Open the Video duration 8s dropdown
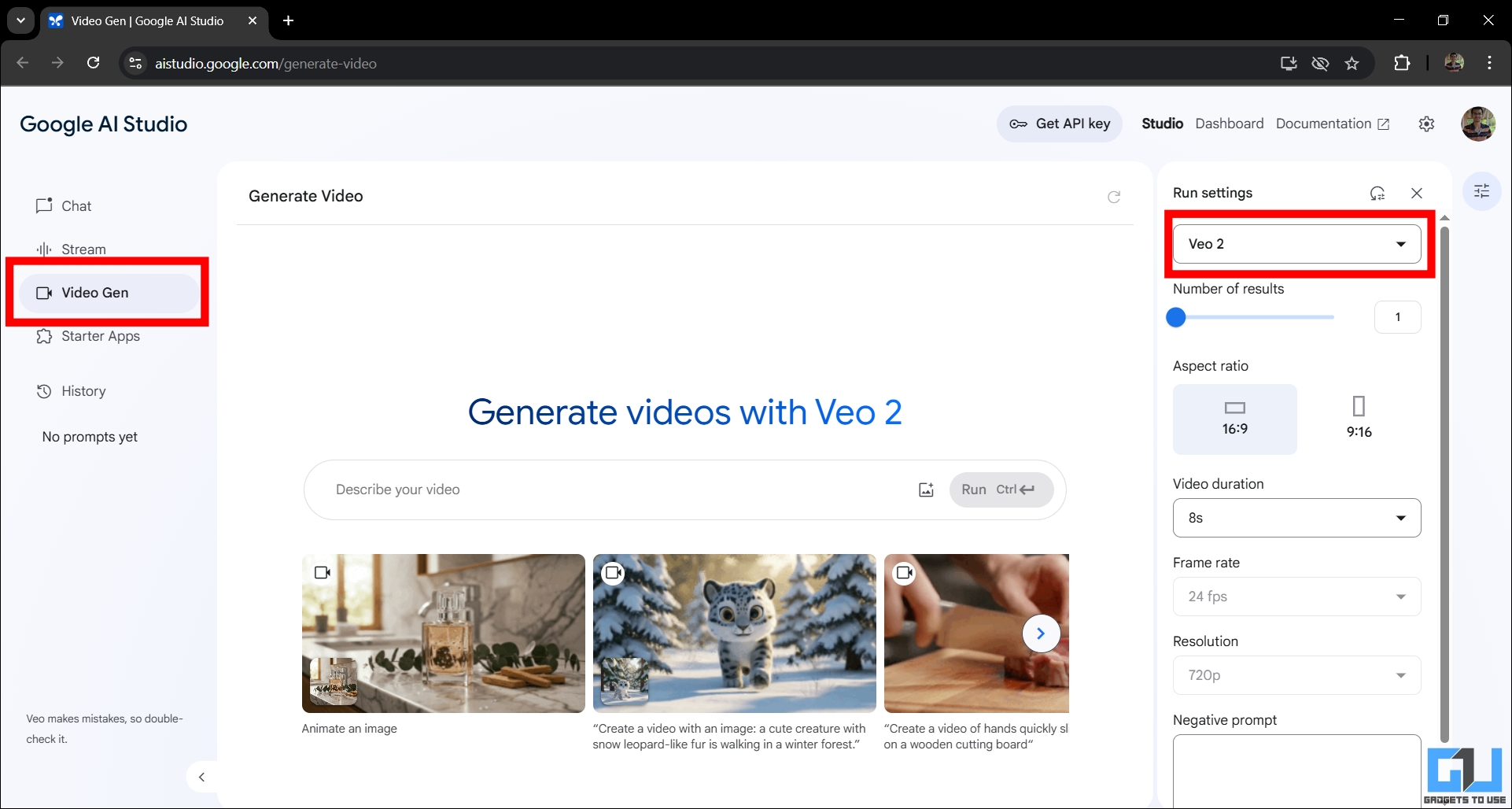Viewport: 1512px width, 809px height. (1296, 518)
